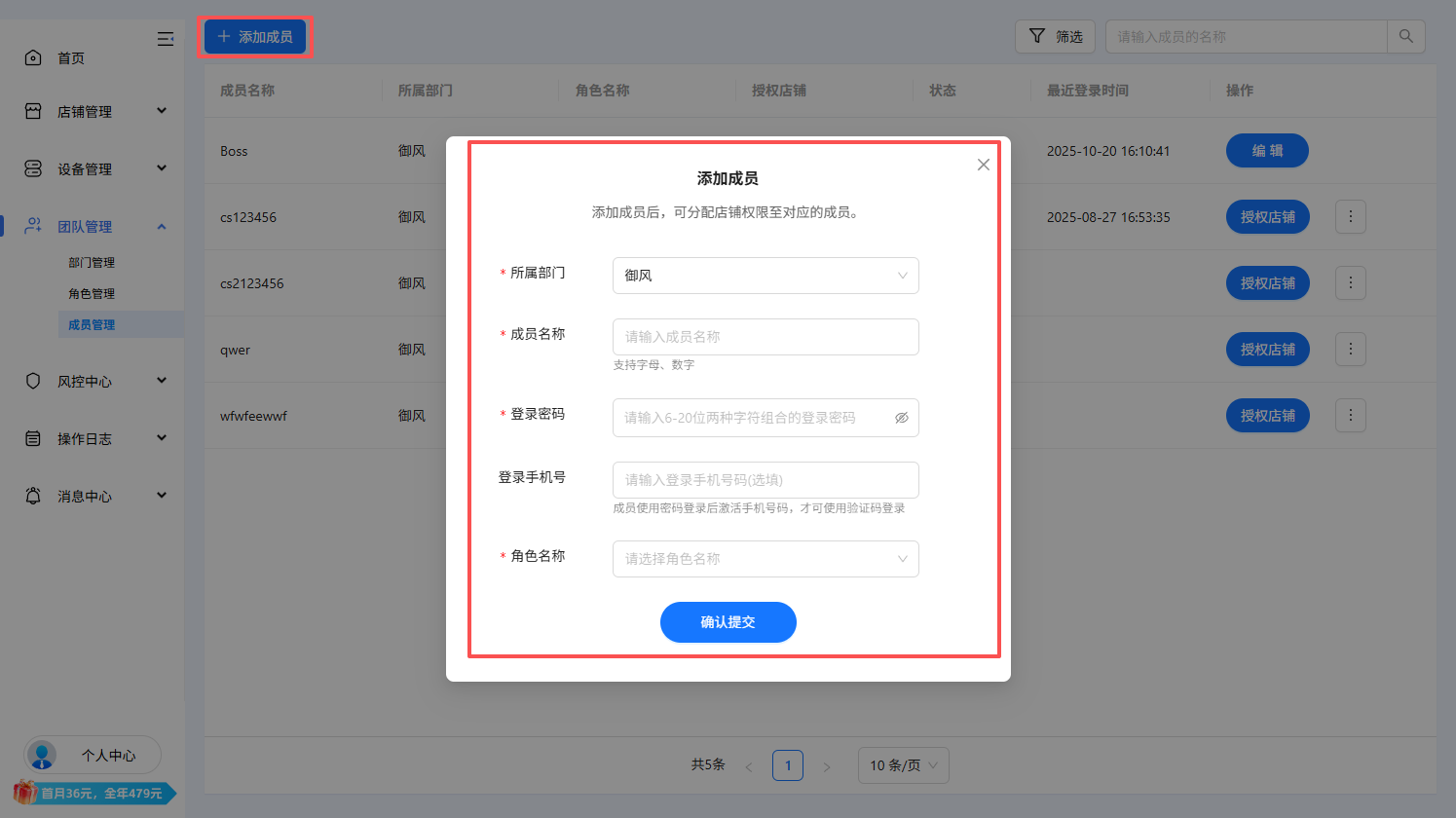Image resolution: width=1456 pixels, height=818 pixels.
Task: Click the magnifier icon to search members
Action: tap(1406, 36)
